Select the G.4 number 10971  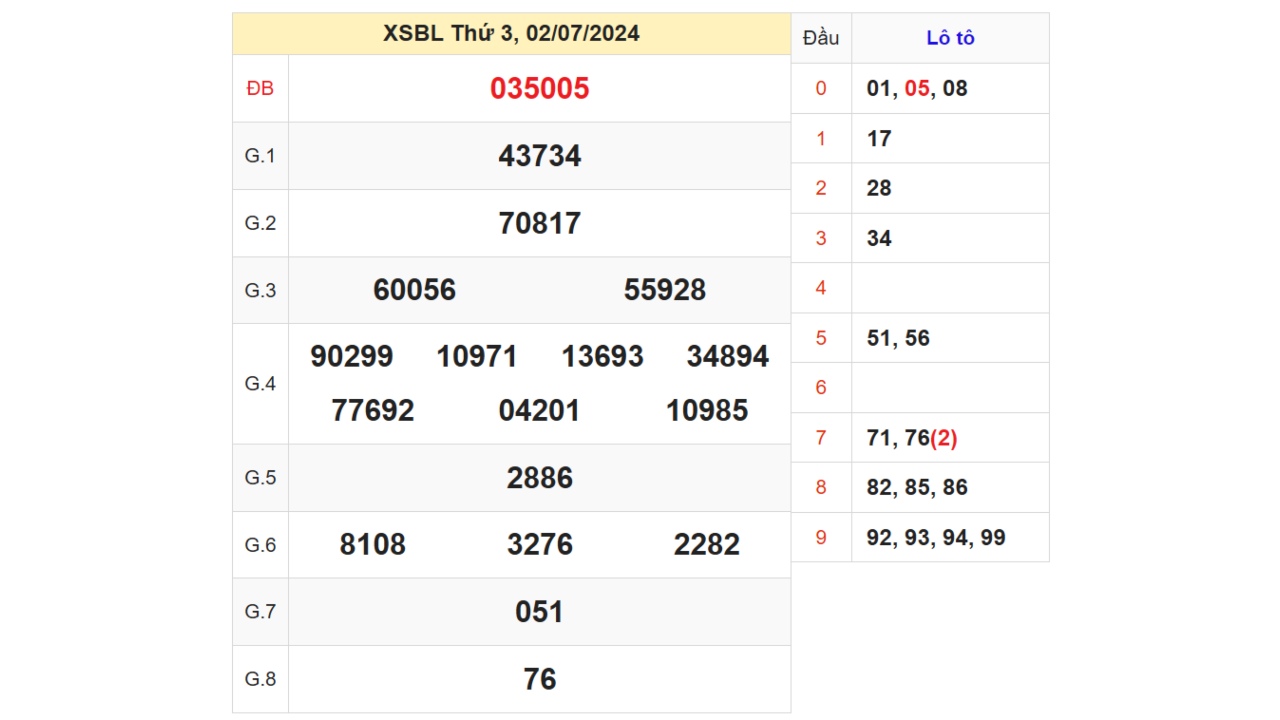tap(477, 357)
